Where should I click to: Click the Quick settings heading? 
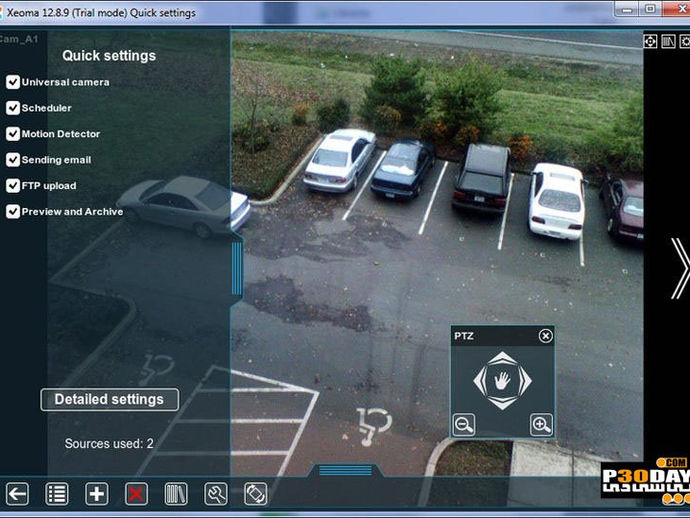pos(109,56)
